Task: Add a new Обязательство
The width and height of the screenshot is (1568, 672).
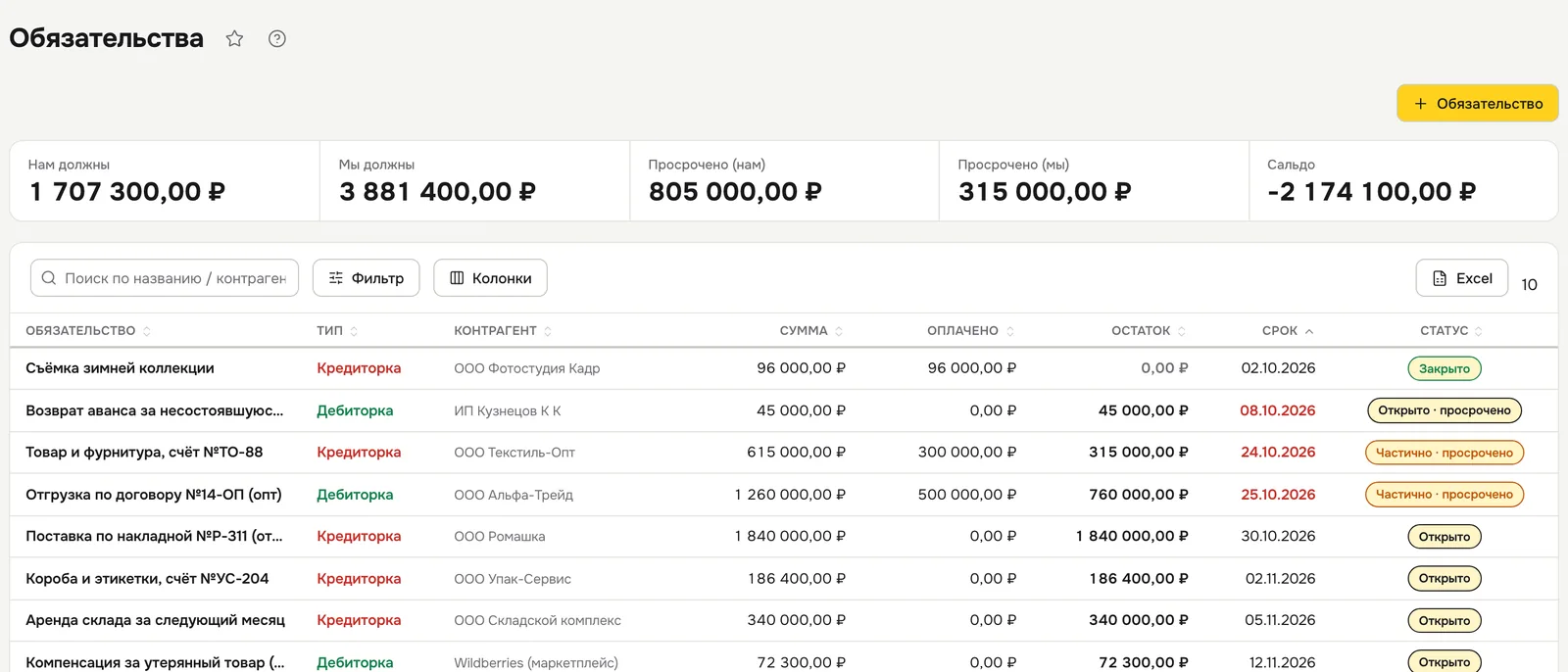Action: (x=1478, y=103)
